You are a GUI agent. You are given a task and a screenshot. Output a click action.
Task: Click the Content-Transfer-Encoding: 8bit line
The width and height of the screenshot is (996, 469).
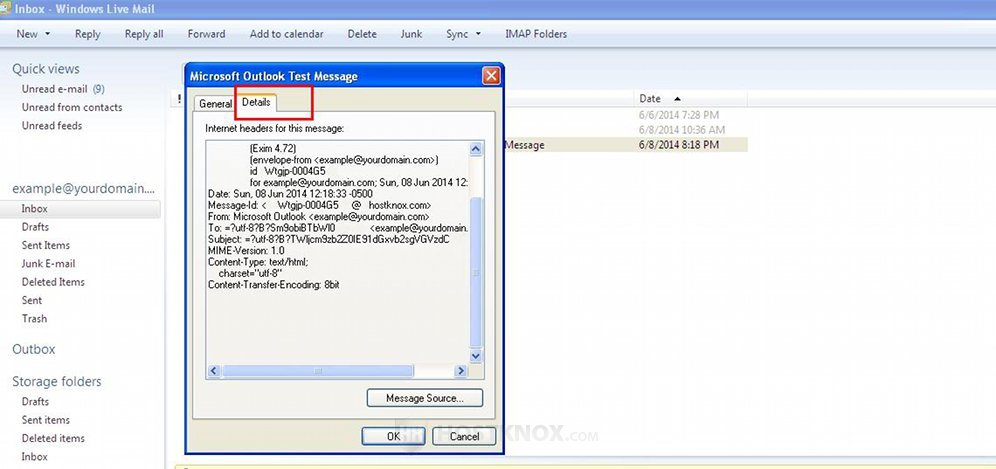click(274, 285)
